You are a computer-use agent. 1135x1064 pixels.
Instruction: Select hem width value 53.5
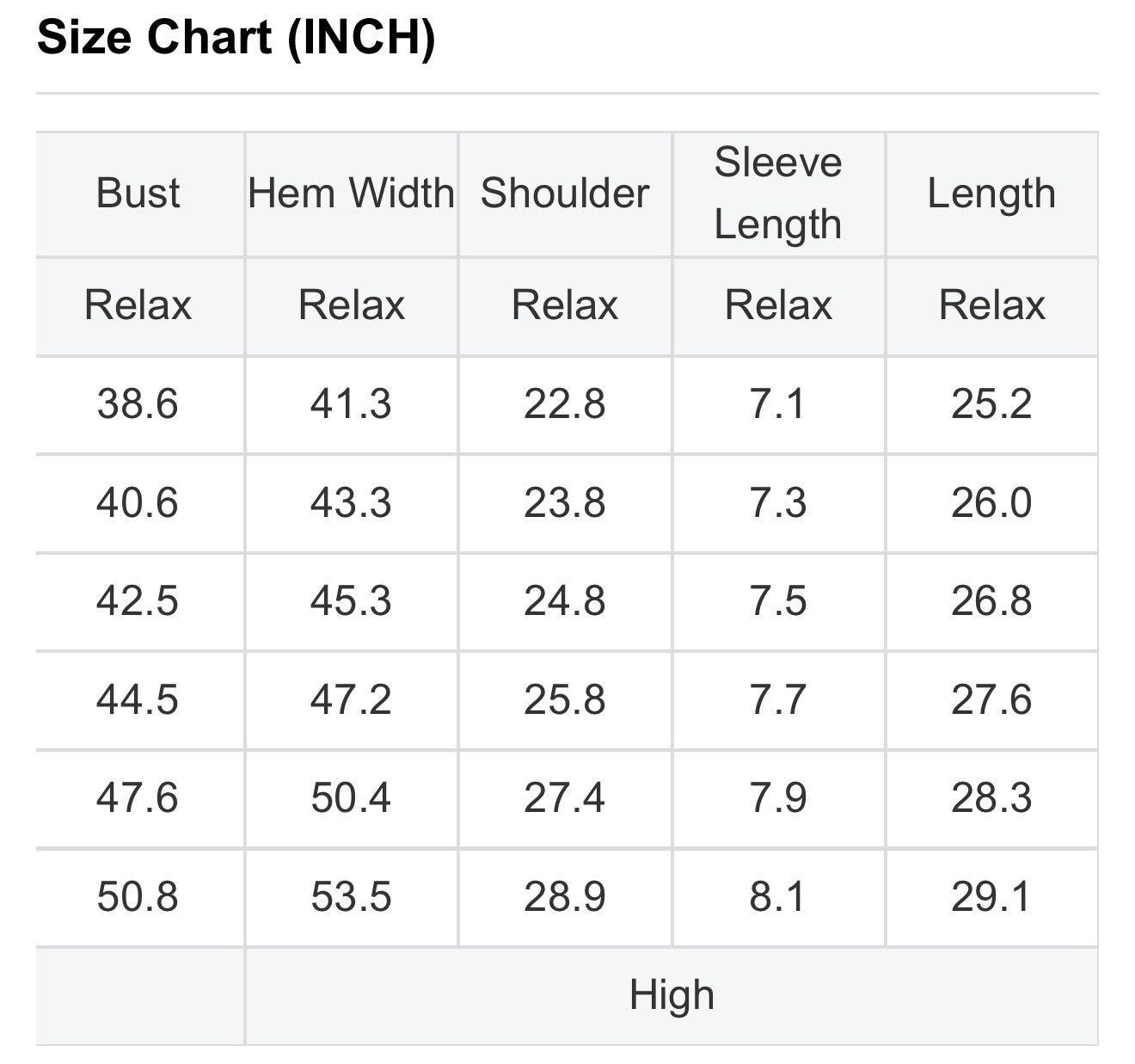351,896
